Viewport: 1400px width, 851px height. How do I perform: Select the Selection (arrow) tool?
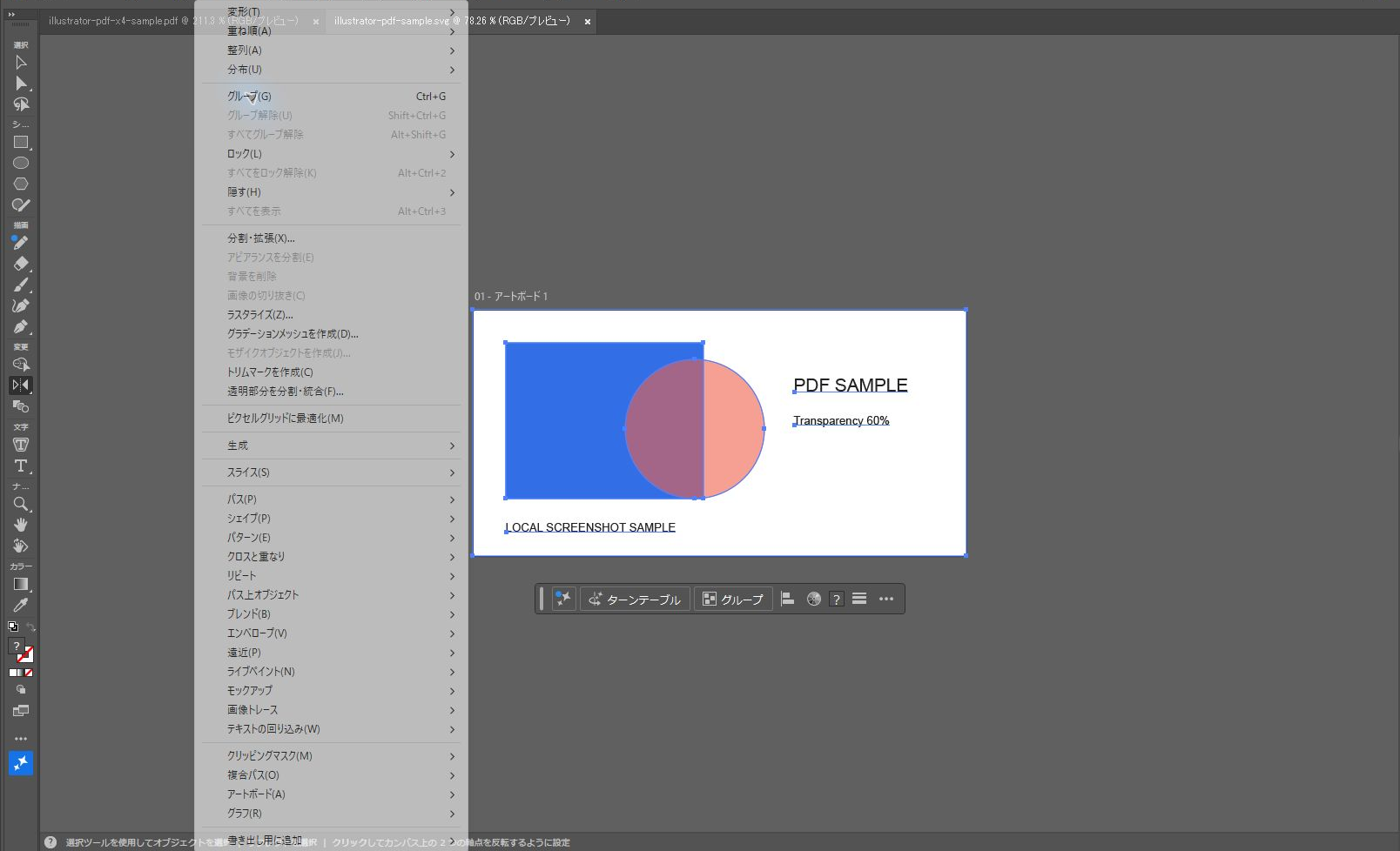(21, 63)
